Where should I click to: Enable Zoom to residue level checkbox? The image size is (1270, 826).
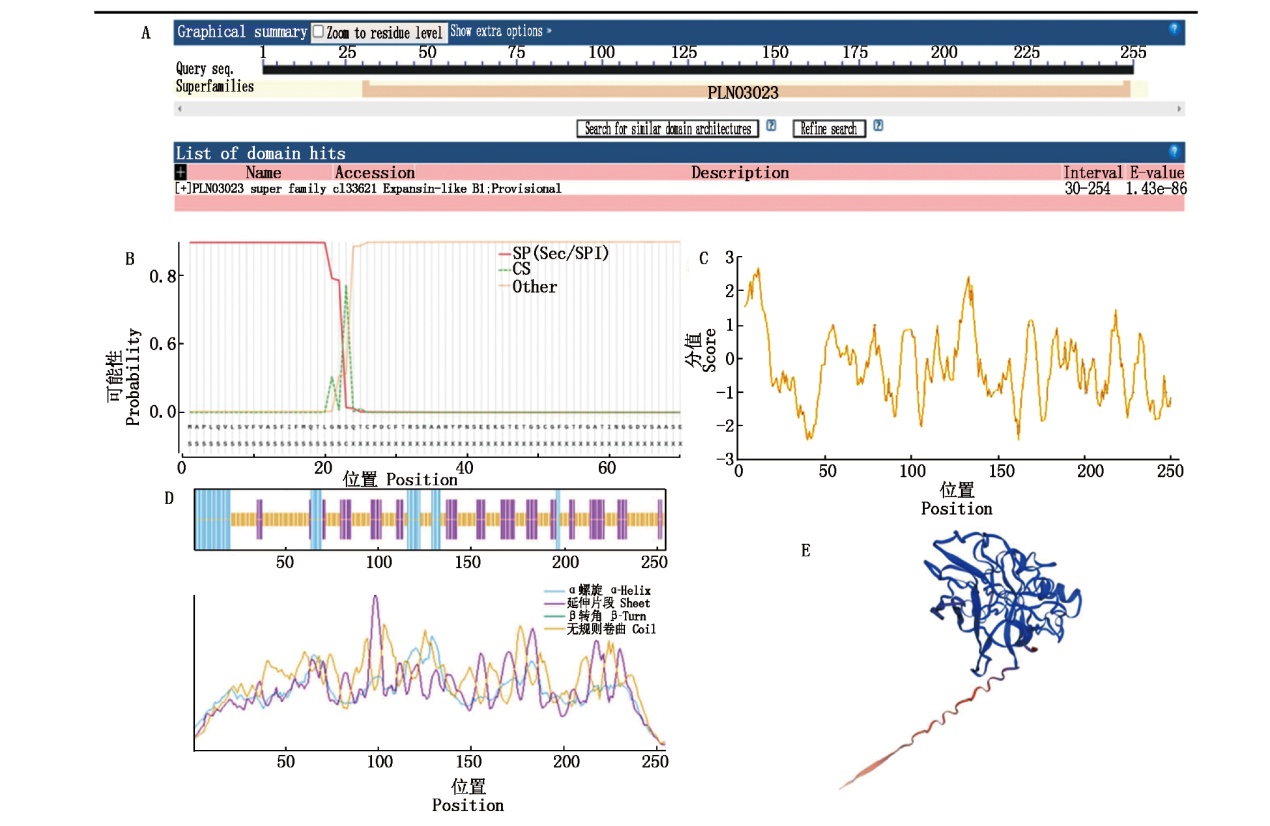(318, 31)
